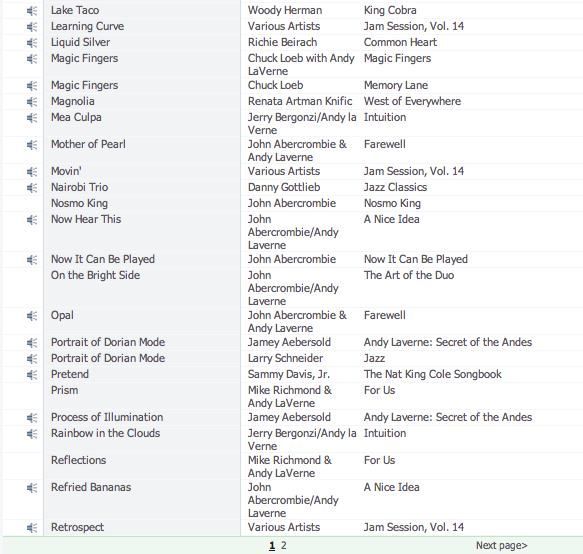Screen dimensions: 583x554
Task: Play the Liquid Silver audio sample
Action: tap(32, 43)
